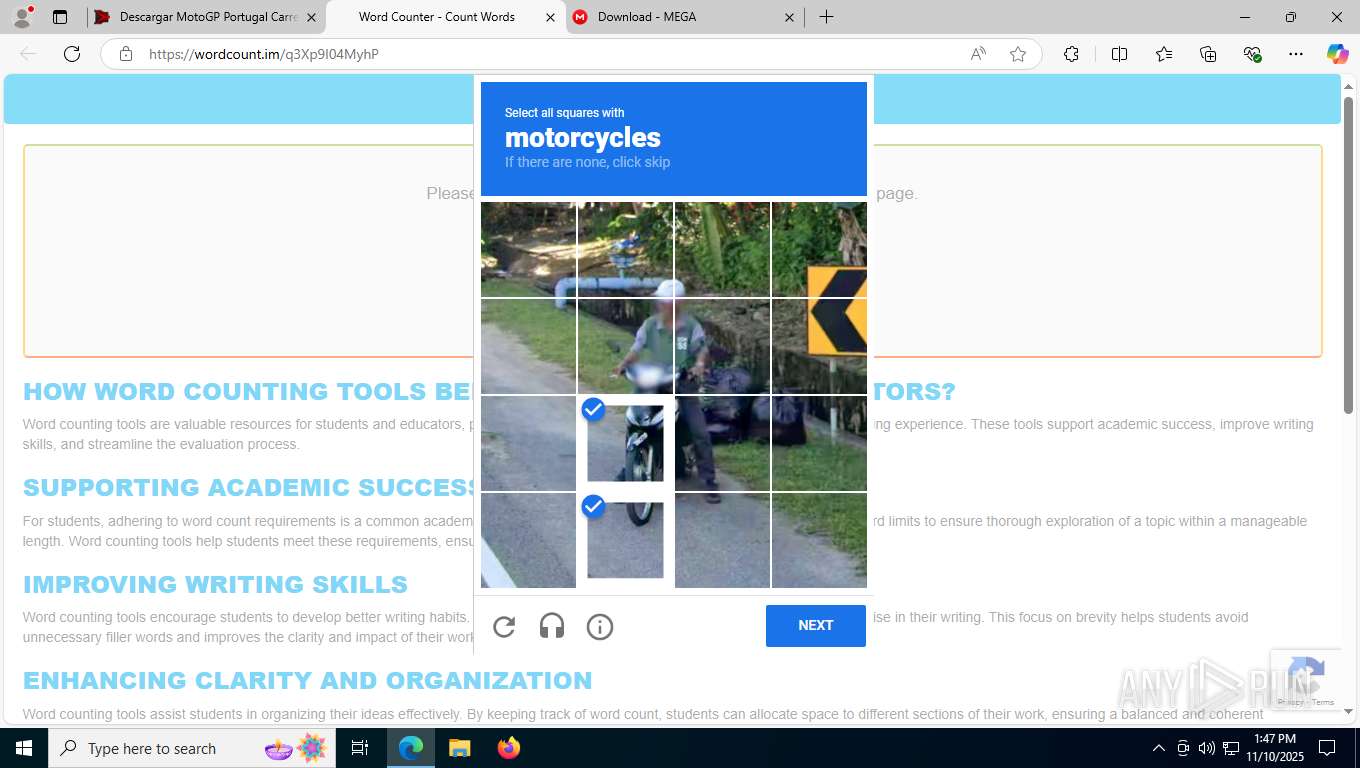This screenshot has height=768, width=1360.
Task: View site information lock icon
Action: (126, 54)
